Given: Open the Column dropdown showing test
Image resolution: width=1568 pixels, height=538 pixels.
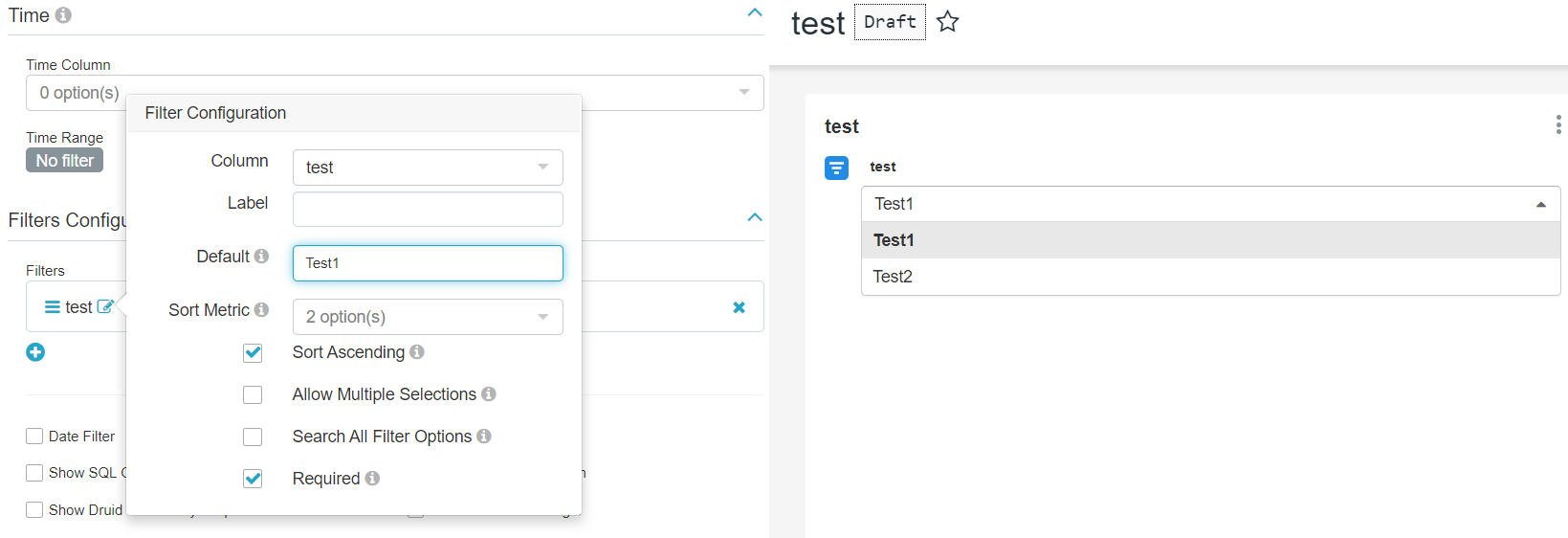Looking at the screenshot, I should tap(428, 168).
